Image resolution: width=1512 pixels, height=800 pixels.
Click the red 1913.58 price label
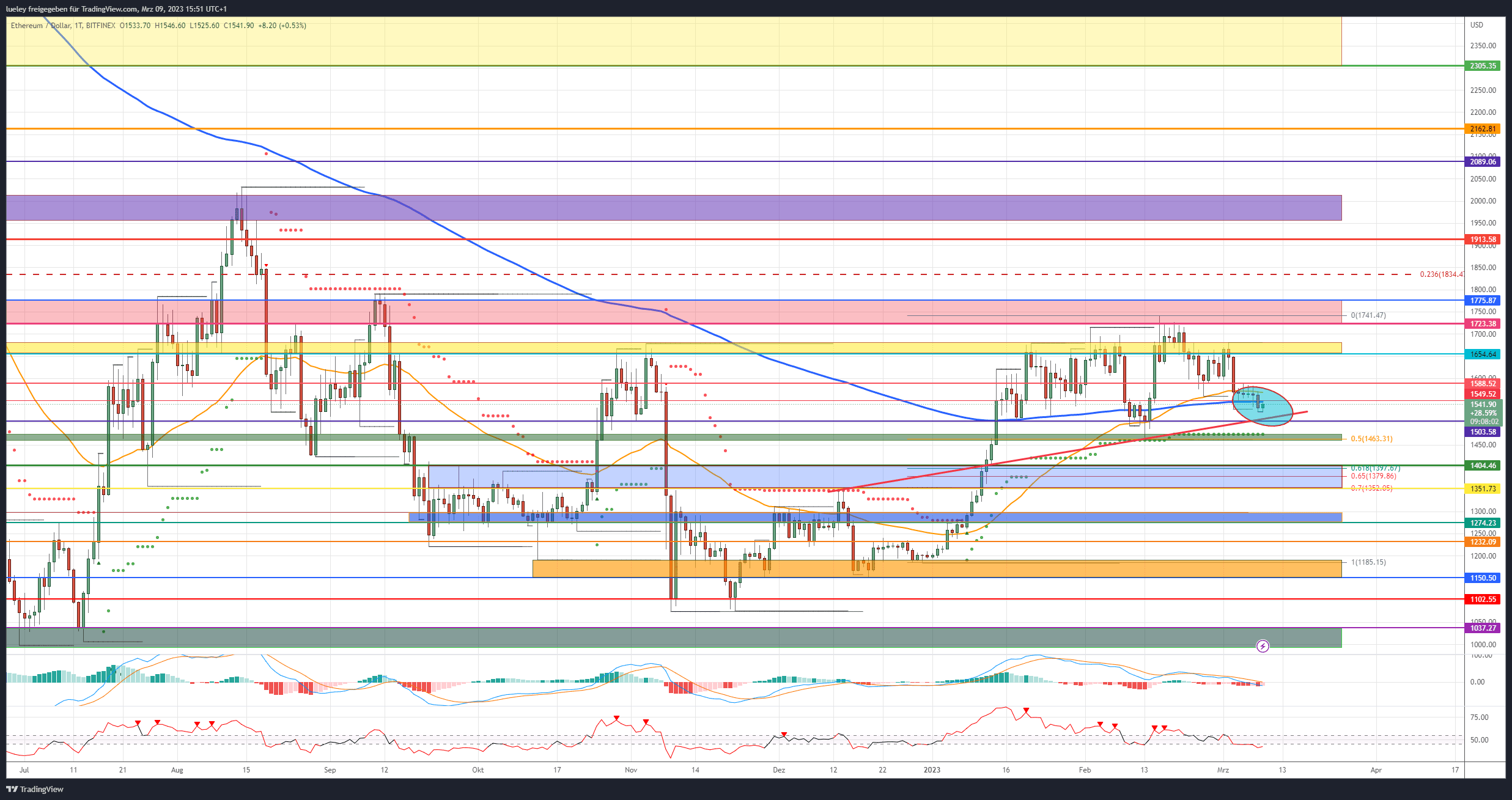point(1483,240)
